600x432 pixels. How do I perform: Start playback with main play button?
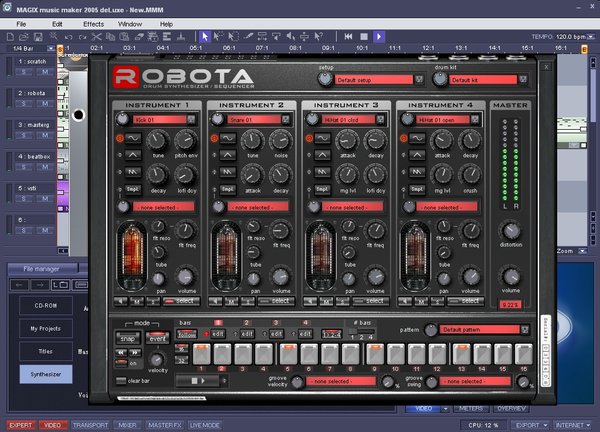point(379,37)
